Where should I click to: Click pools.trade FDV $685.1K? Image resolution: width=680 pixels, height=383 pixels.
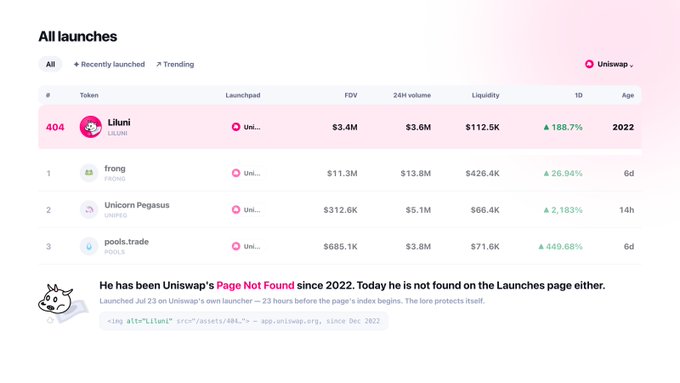[x=340, y=246]
